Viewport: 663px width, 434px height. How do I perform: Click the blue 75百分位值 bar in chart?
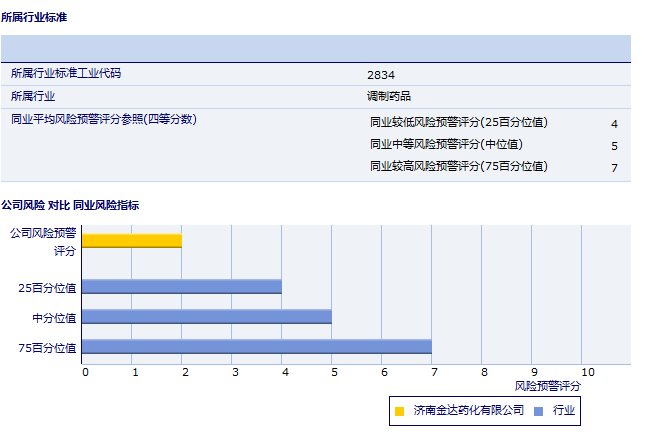coord(256,347)
